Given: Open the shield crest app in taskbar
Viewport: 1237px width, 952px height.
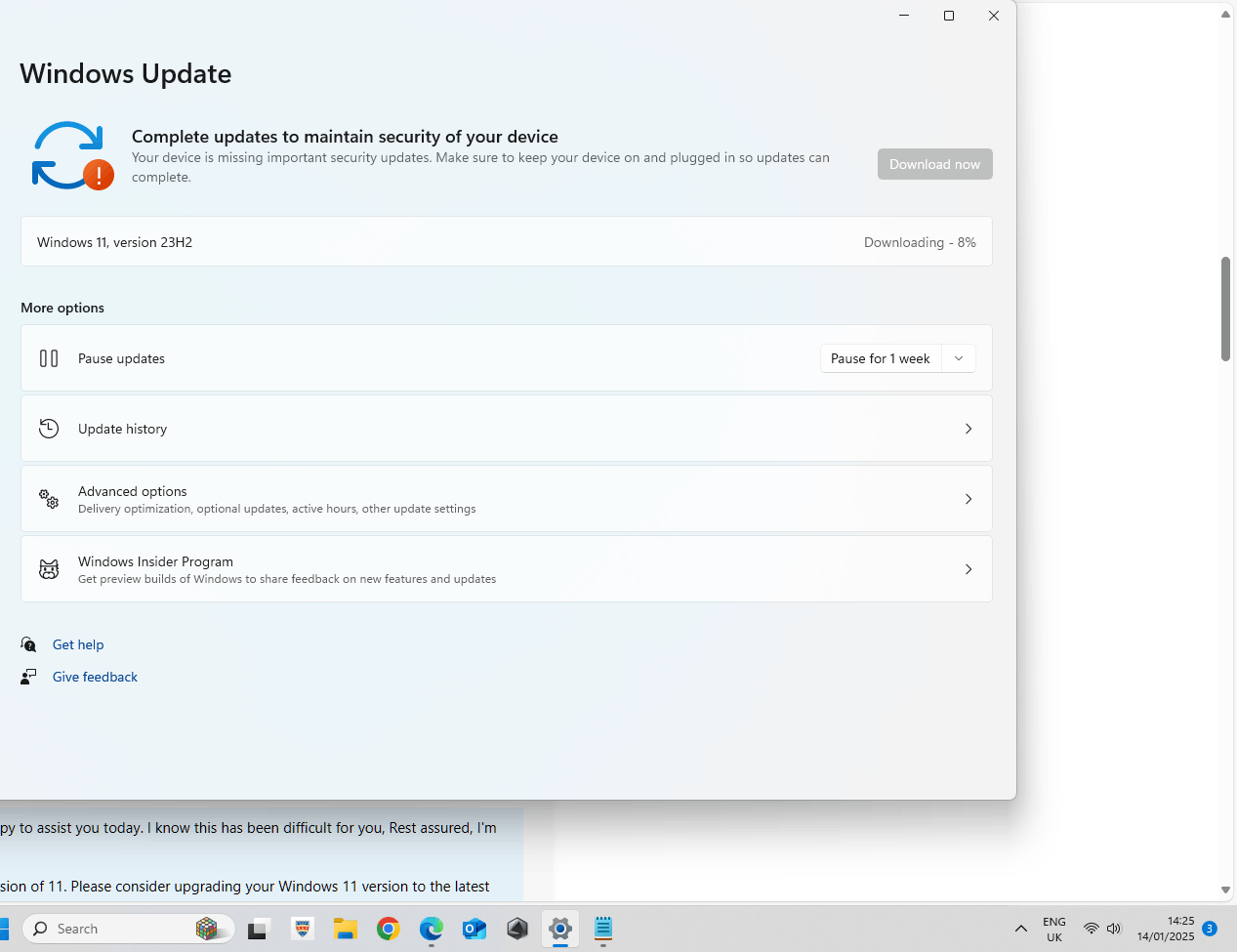Looking at the screenshot, I should [x=303, y=929].
